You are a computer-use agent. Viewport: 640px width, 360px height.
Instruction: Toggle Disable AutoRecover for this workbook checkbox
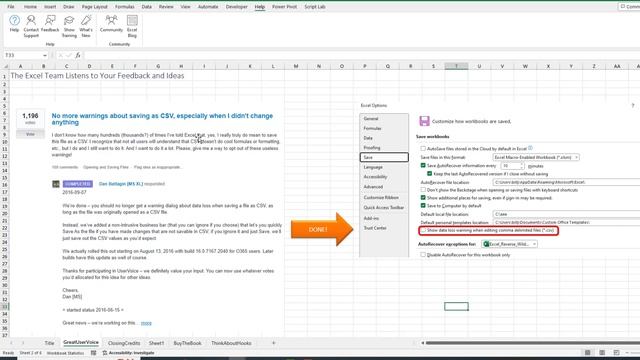423,255
